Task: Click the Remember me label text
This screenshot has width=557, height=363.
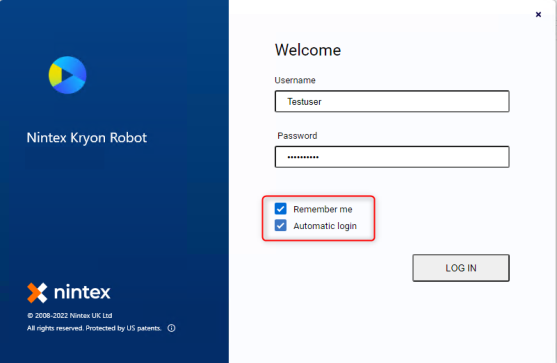Action: [323, 209]
